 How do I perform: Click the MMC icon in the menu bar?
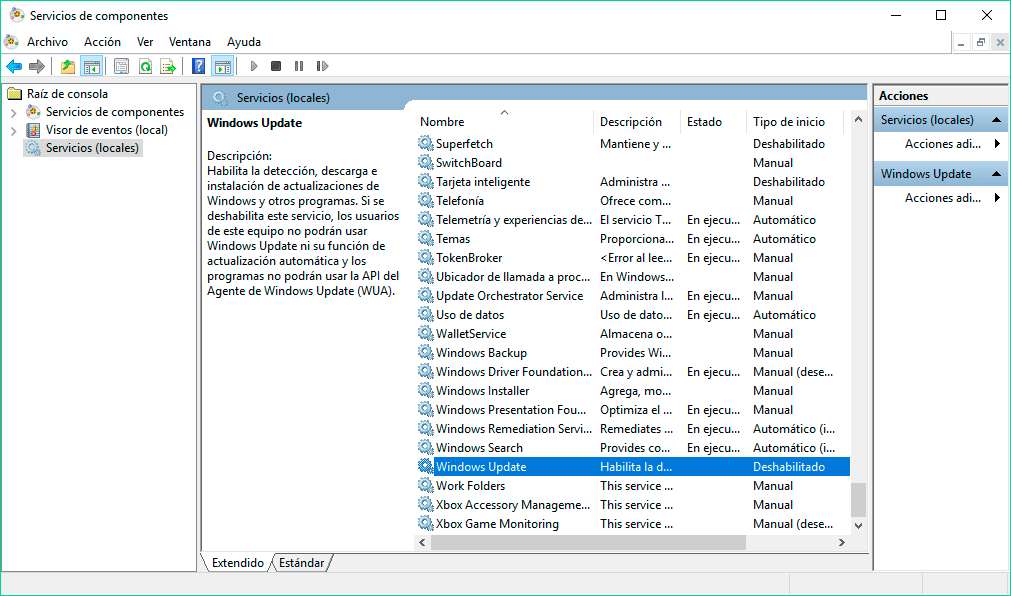tap(12, 41)
